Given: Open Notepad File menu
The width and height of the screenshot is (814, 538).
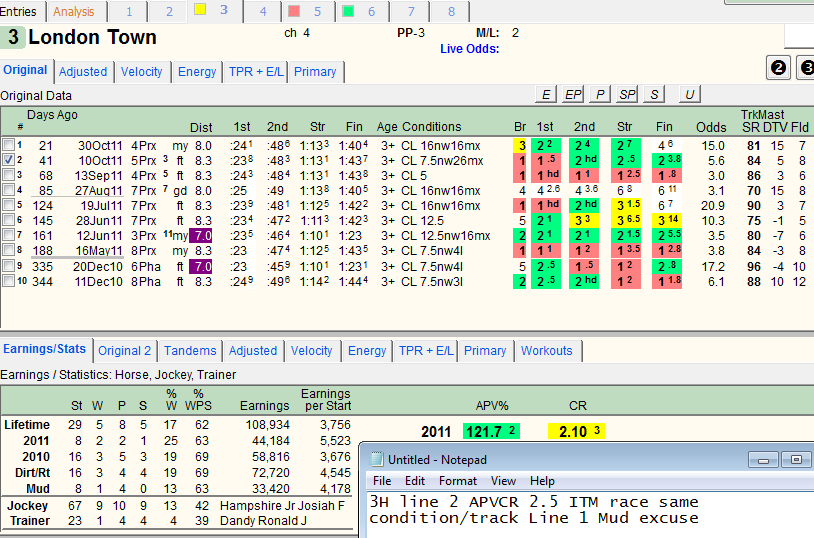Looking at the screenshot, I should [x=382, y=481].
